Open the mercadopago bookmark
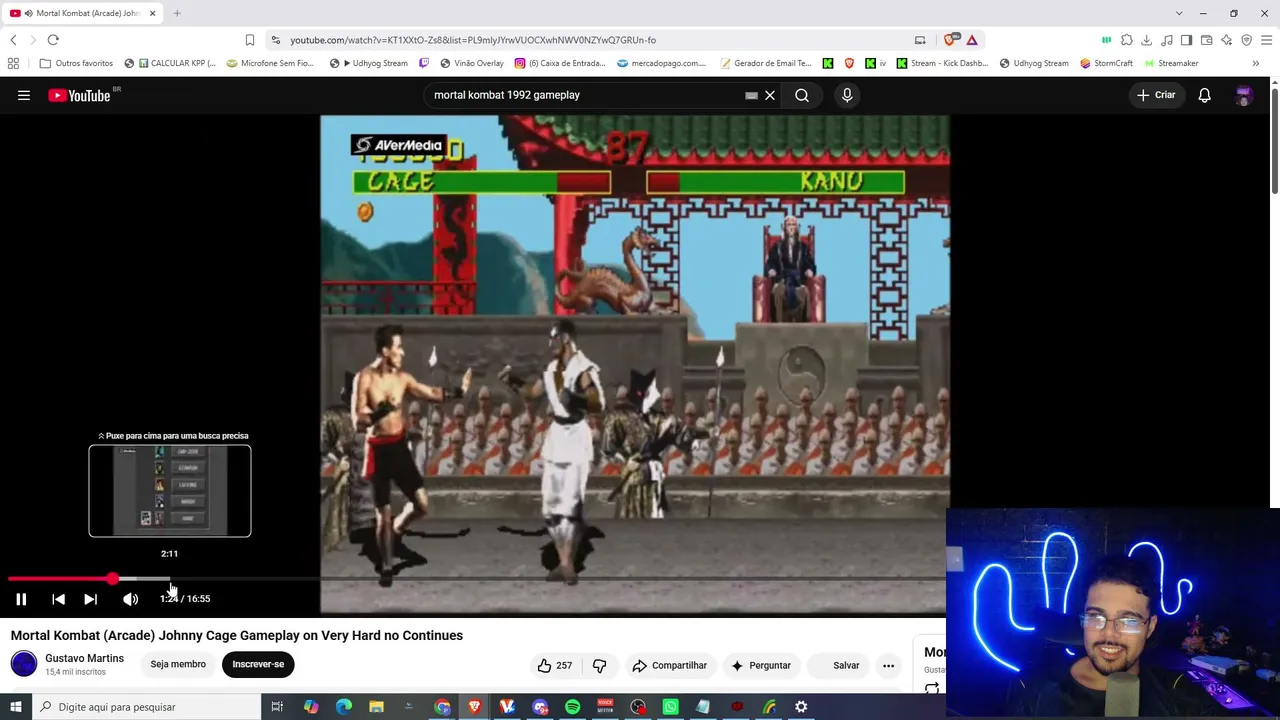The image size is (1280, 720). coord(661,63)
